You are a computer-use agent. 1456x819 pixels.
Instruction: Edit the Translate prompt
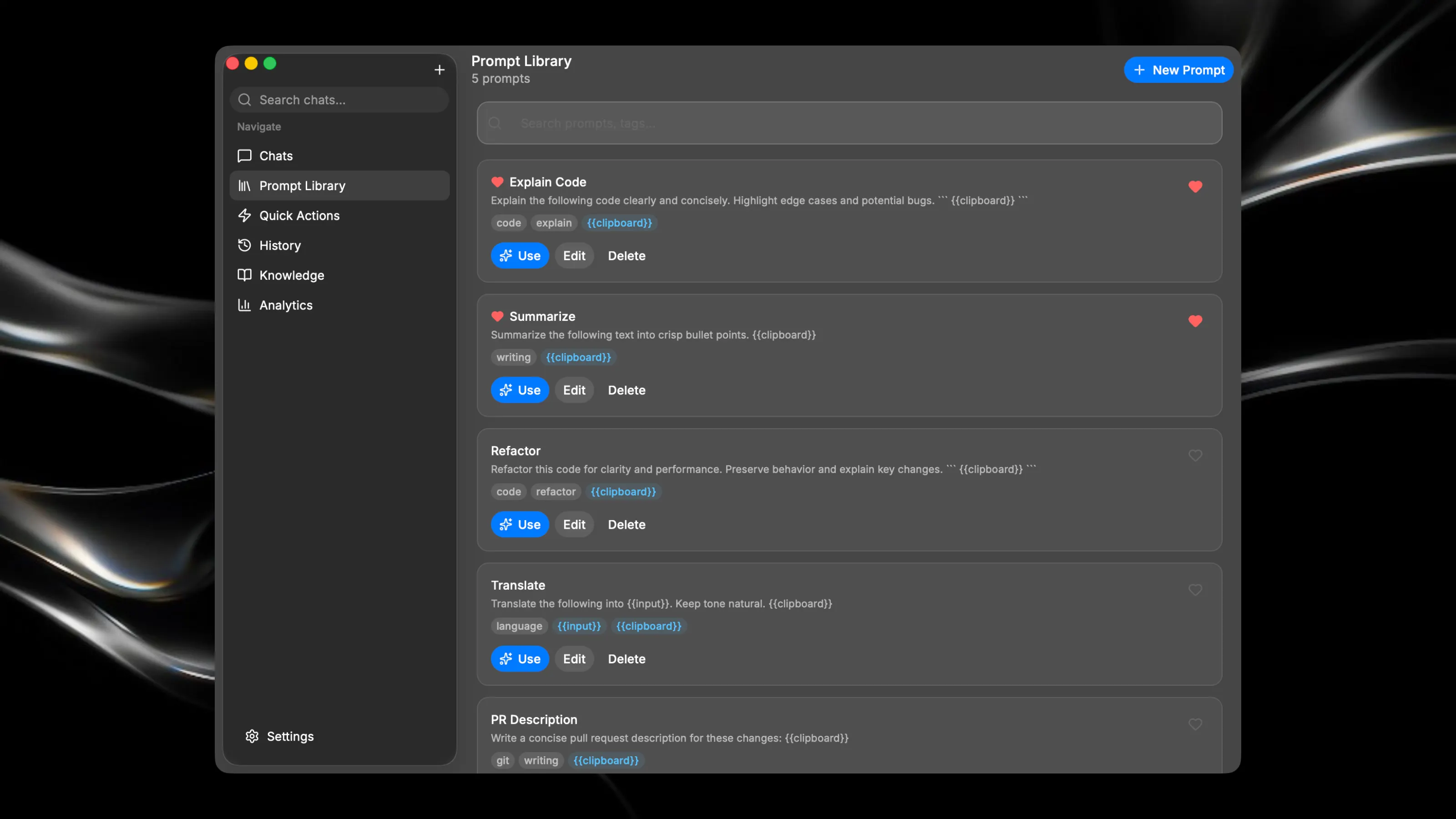574,659
